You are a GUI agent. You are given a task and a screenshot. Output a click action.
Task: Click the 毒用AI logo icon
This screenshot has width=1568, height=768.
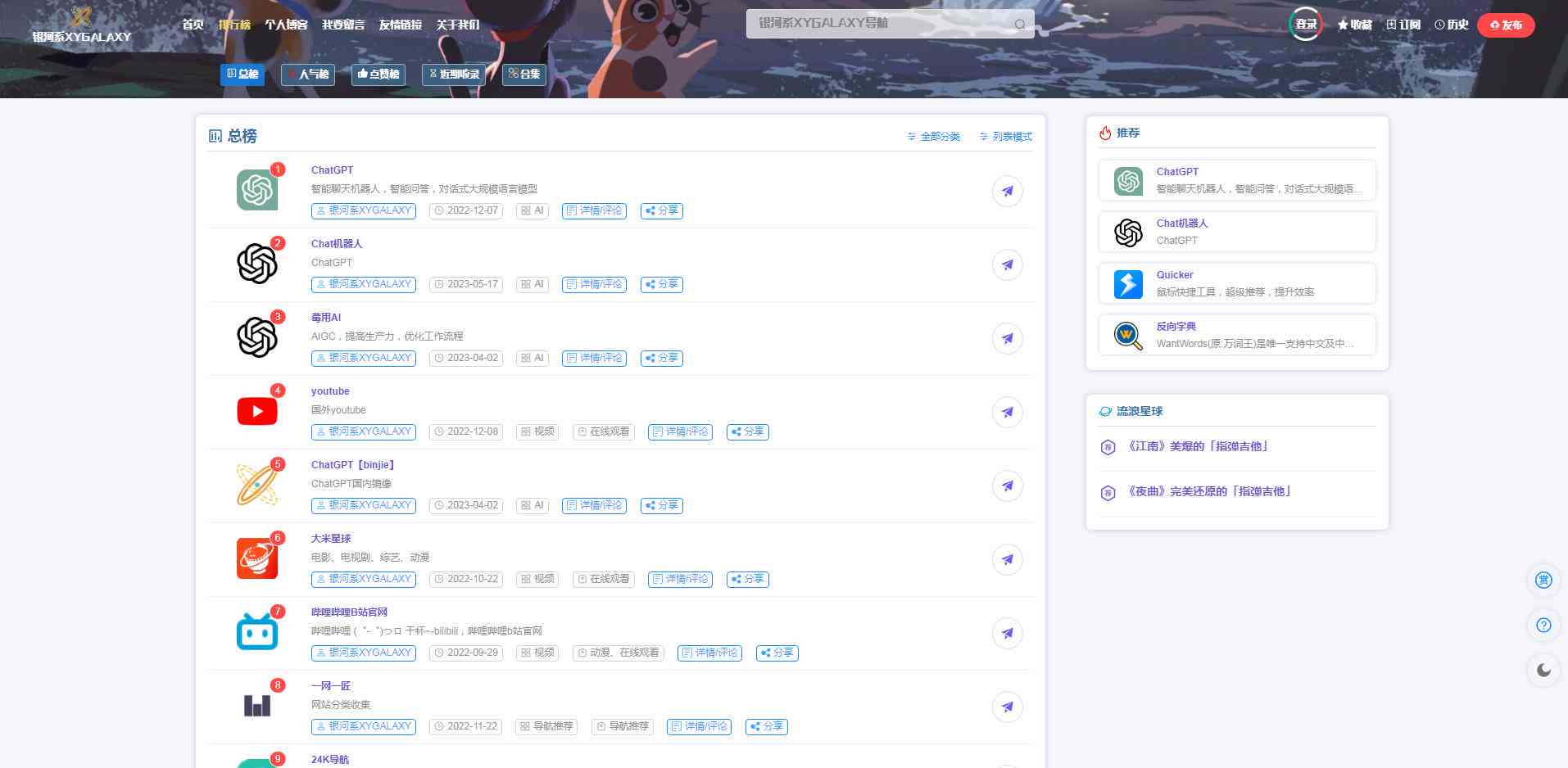coord(257,337)
